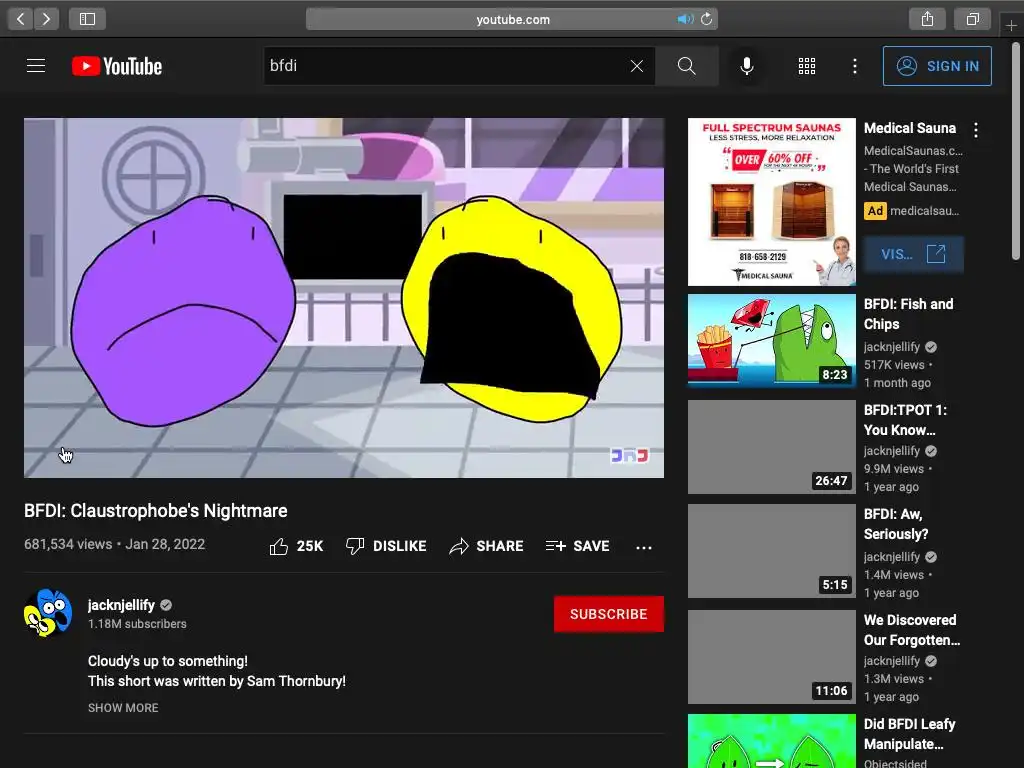Open the 26:47 BFDI:TPOT video thumbnail
The height and width of the screenshot is (768, 1024).
771,447
